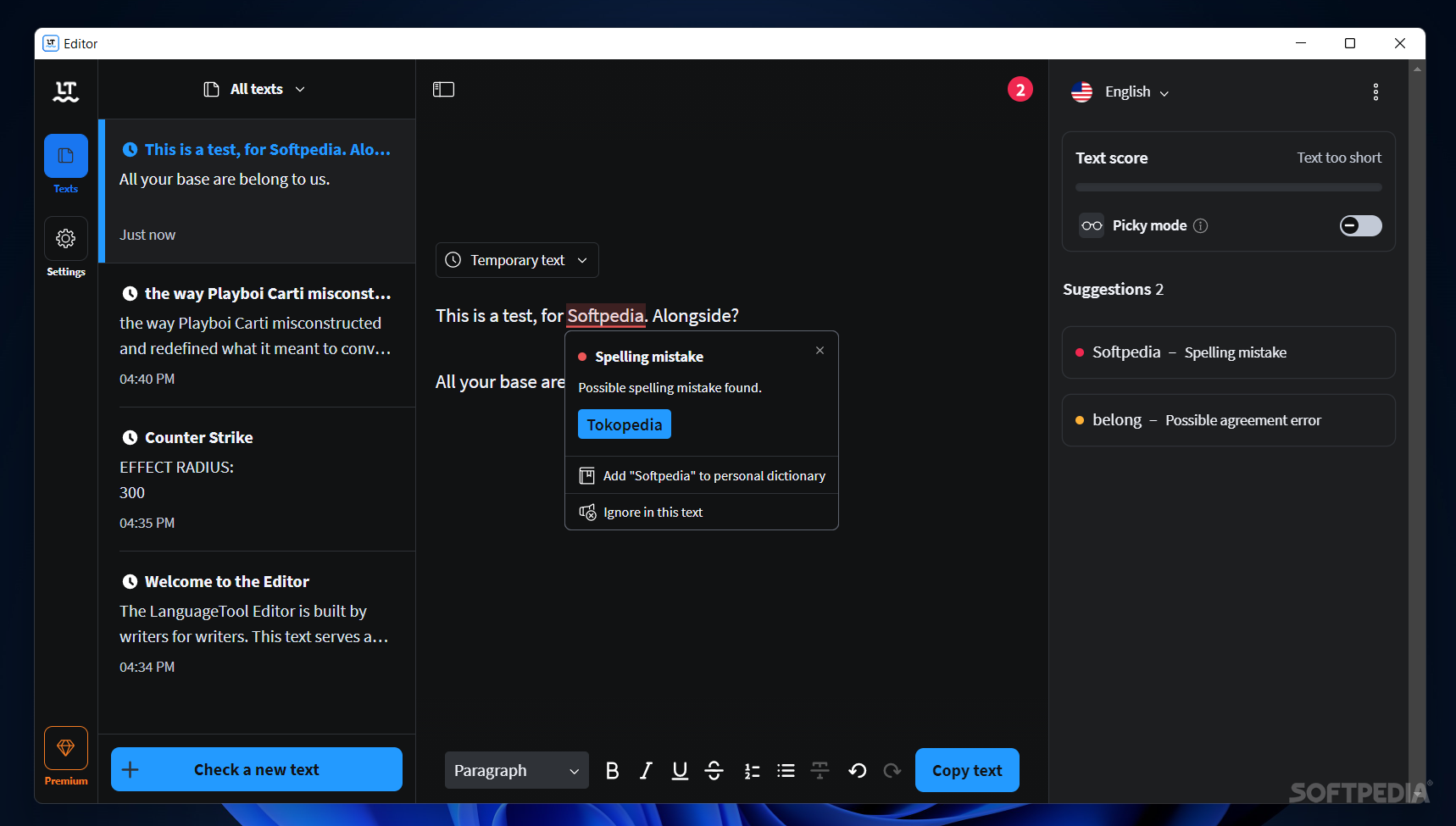The height and width of the screenshot is (826, 1456).
Task: Close the spelling mistake popup
Action: [x=820, y=351]
